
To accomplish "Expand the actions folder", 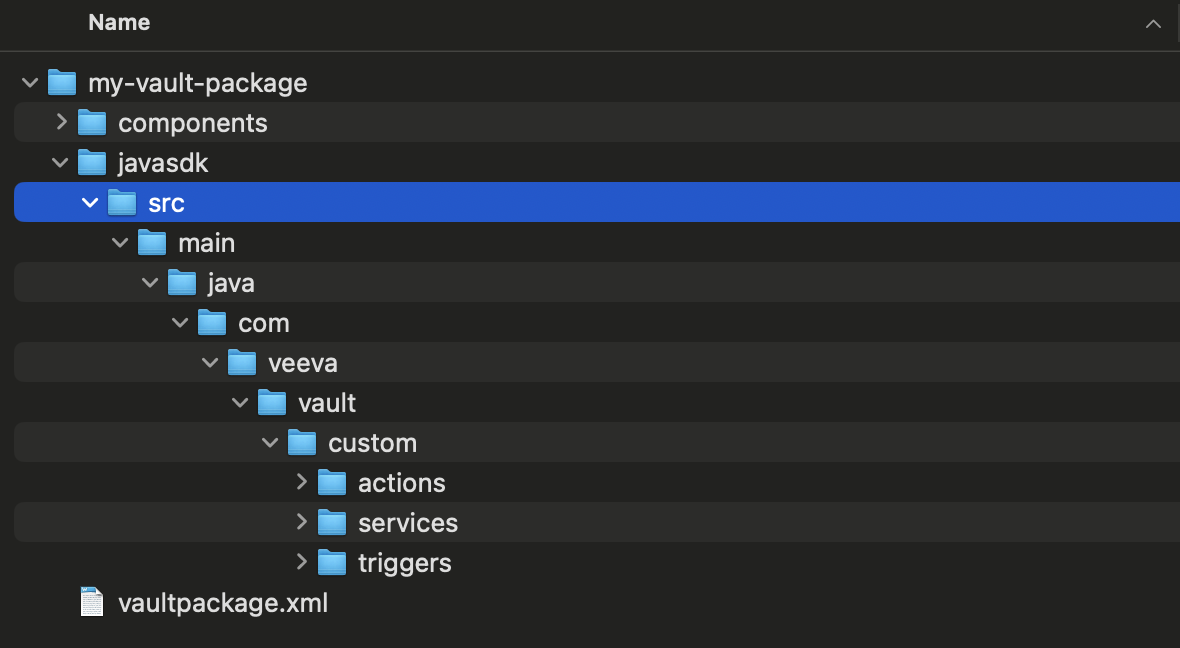I will point(301,482).
